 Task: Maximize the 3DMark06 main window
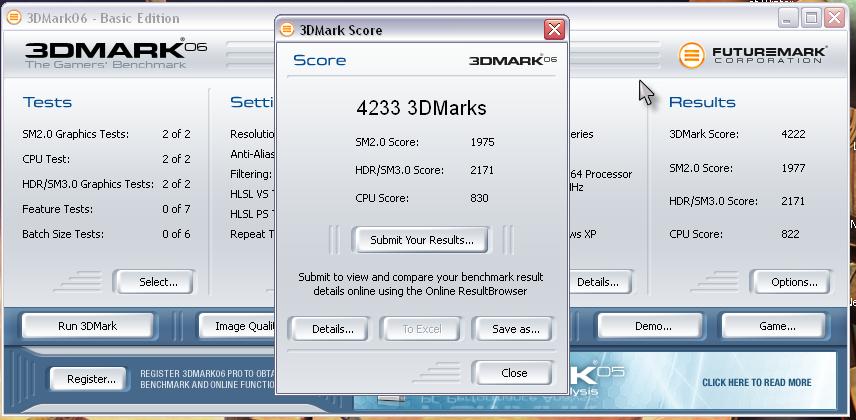click(x=811, y=18)
